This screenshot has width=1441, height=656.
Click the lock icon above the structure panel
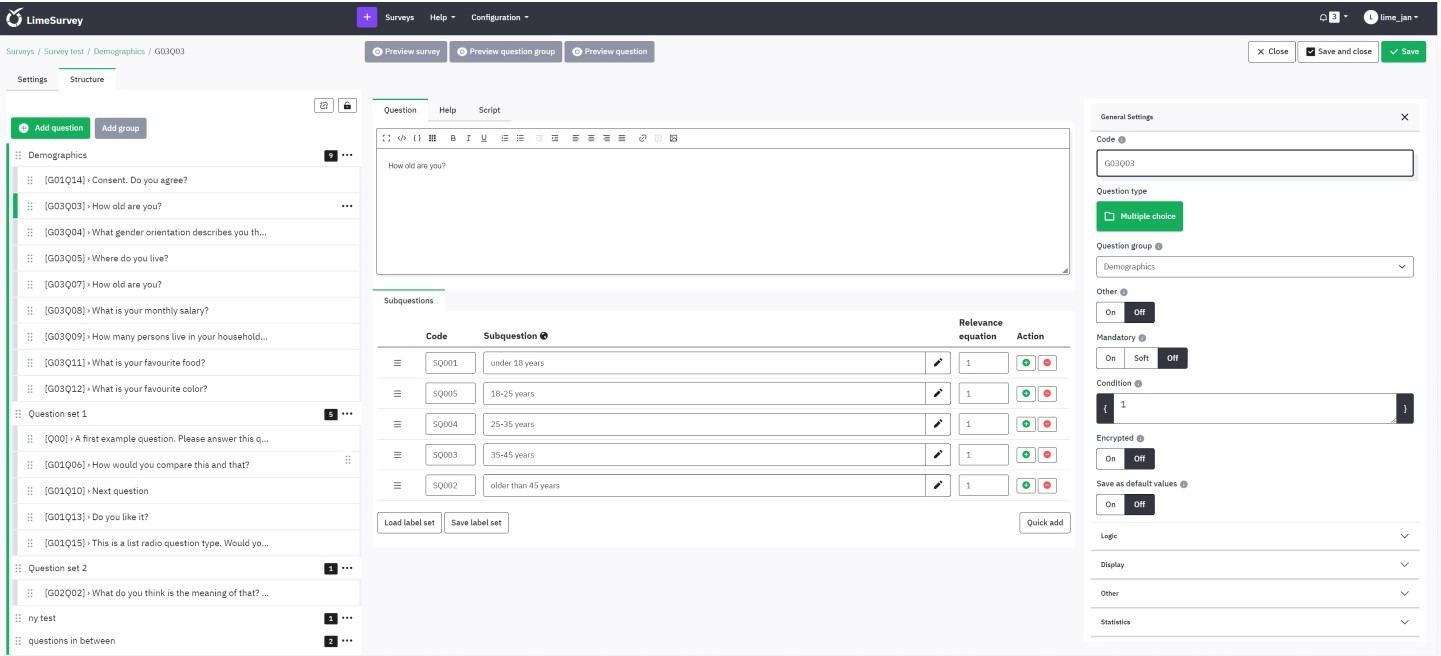347,104
